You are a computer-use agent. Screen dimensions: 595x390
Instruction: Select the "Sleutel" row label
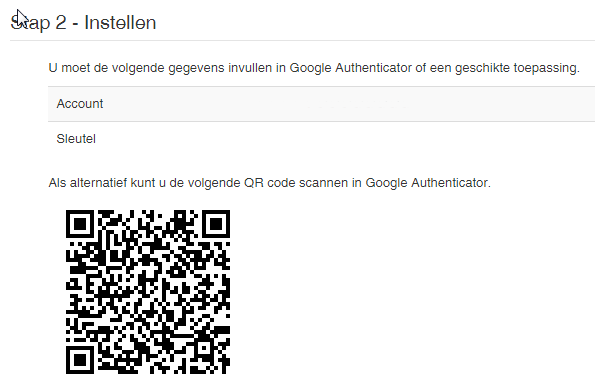point(76,139)
